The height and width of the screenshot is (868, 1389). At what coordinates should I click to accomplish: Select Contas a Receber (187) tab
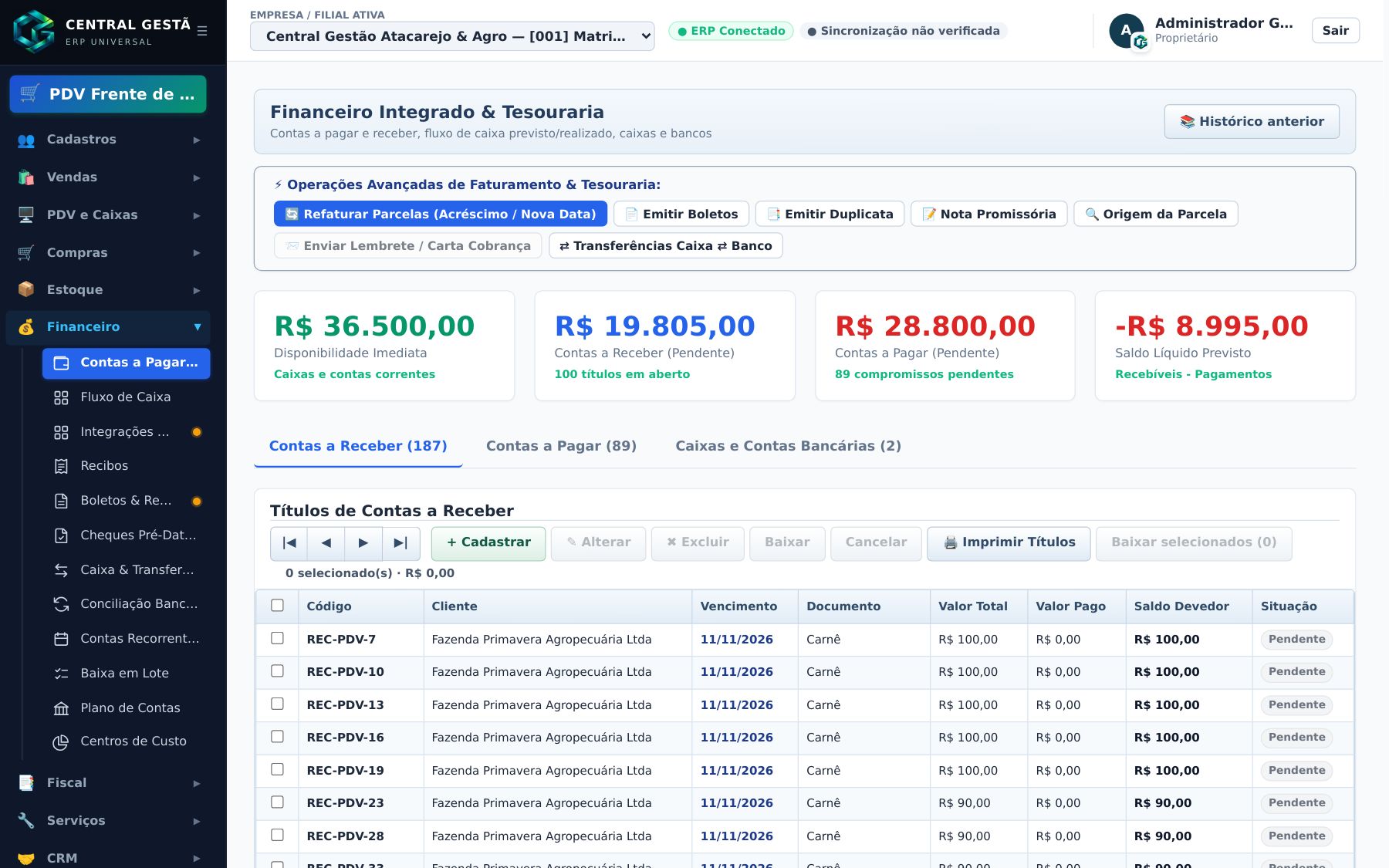pos(358,446)
